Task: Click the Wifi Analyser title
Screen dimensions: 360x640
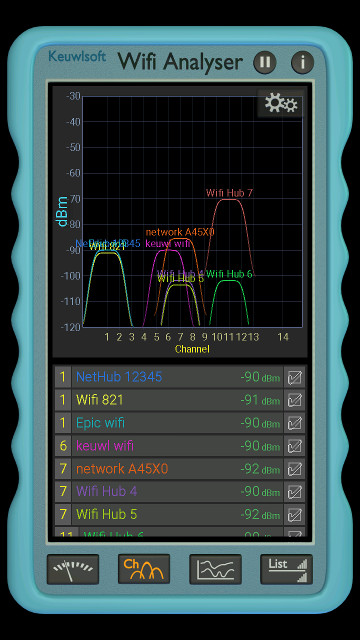Action: pos(180,62)
